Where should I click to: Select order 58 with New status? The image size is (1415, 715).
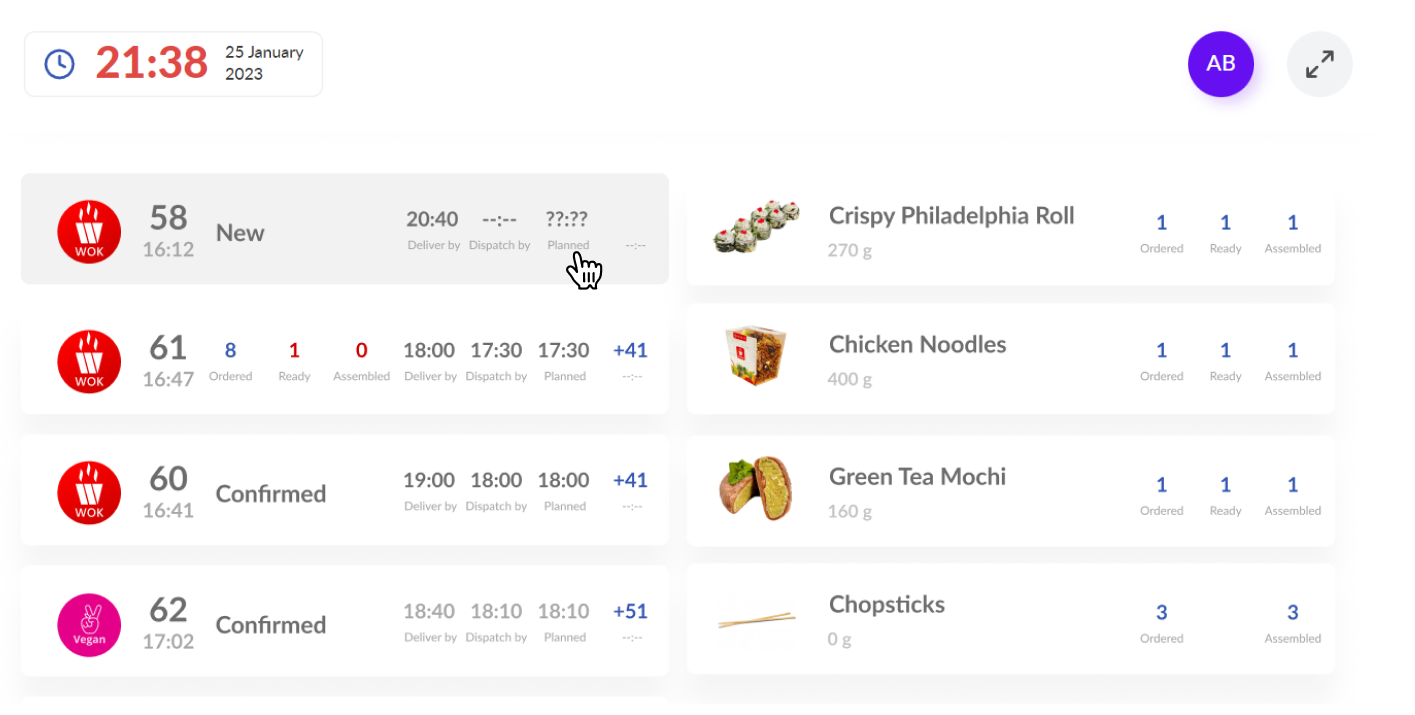[345, 229]
